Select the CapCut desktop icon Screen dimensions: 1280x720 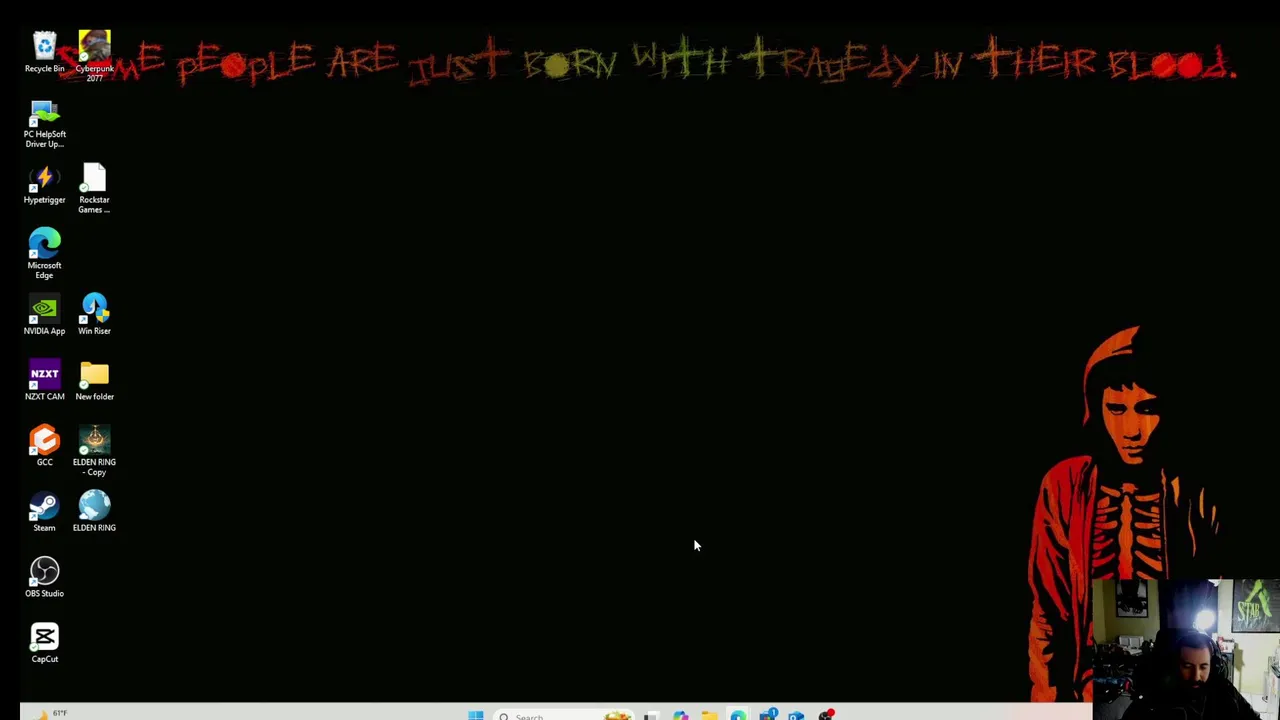point(44,643)
